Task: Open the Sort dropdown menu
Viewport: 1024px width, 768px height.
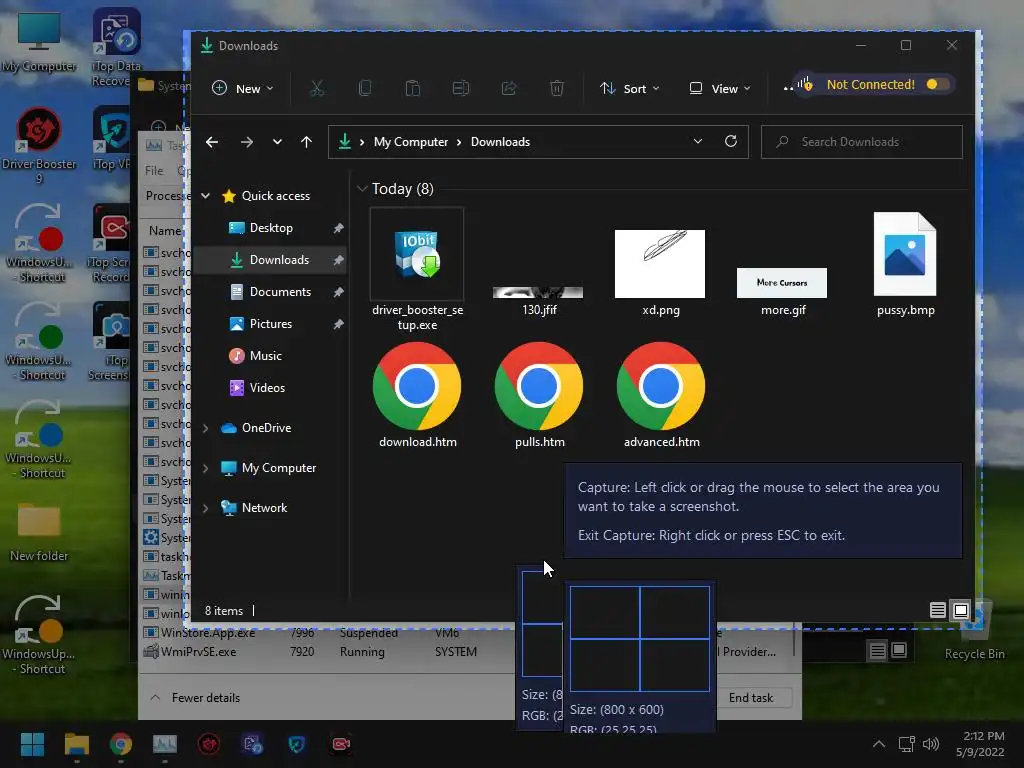Action: (x=630, y=88)
